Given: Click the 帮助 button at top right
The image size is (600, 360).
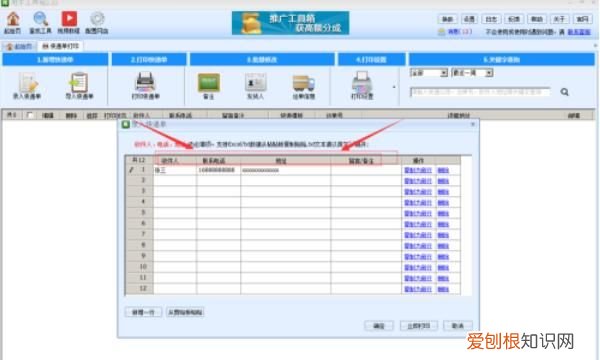Looking at the screenshot, I should tap(537, 19).
